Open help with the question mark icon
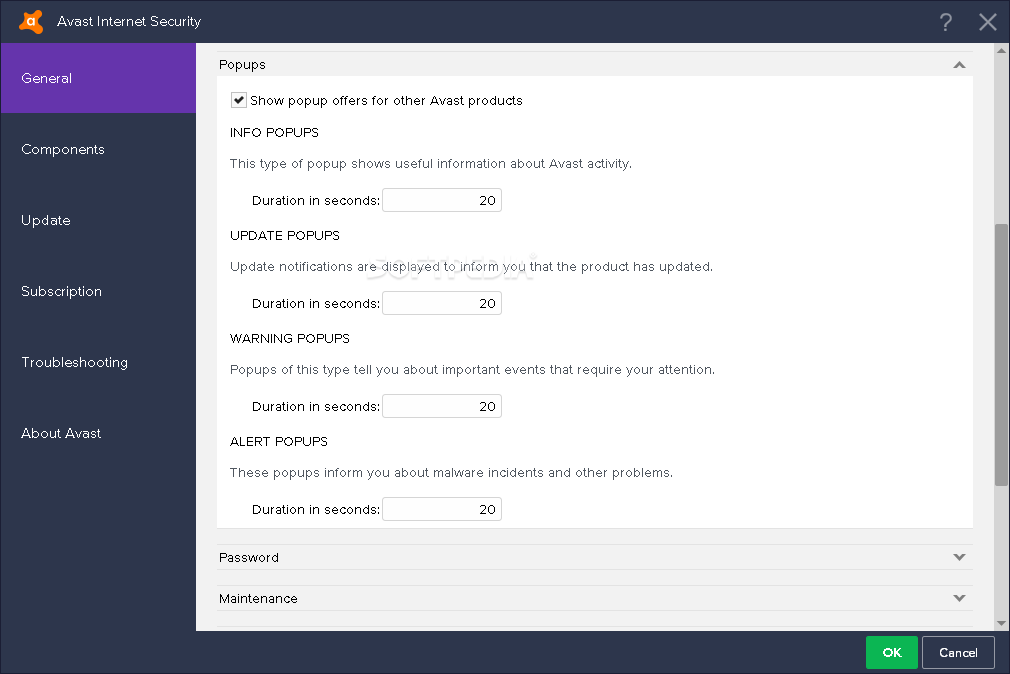This screenshot has width=1010, height=674. pos(946,22)
